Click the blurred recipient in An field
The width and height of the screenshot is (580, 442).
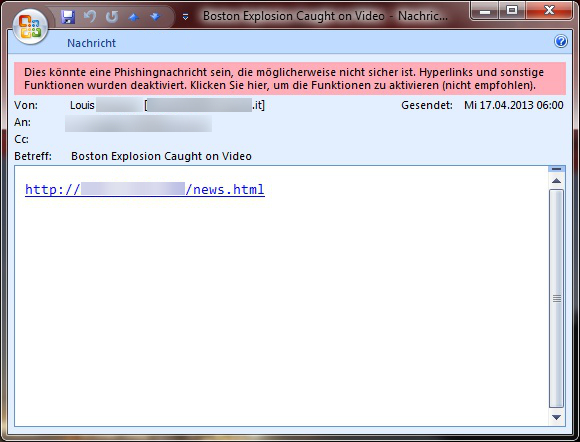138,123
